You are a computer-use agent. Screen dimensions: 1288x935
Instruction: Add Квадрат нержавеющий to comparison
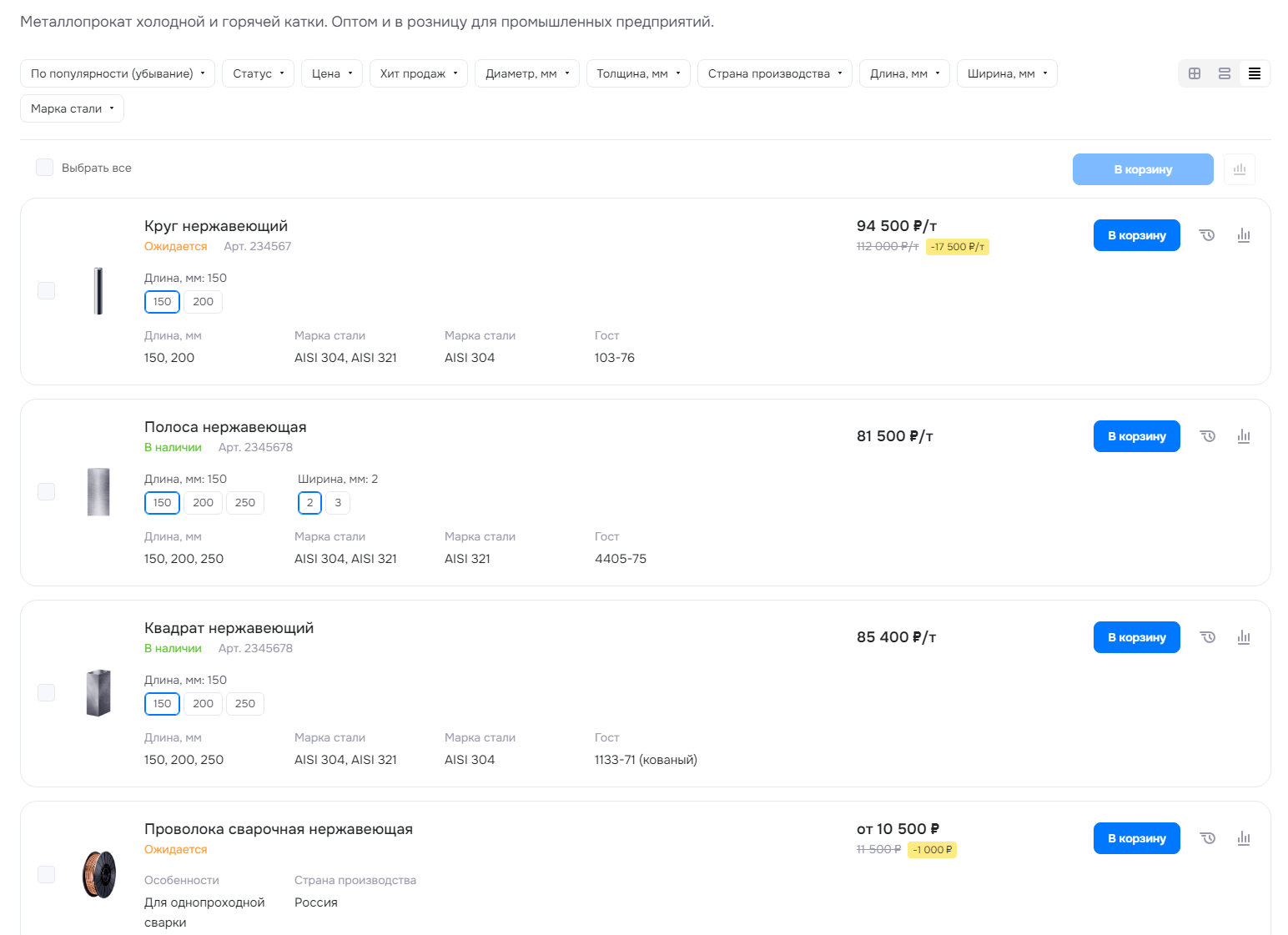1244,637
